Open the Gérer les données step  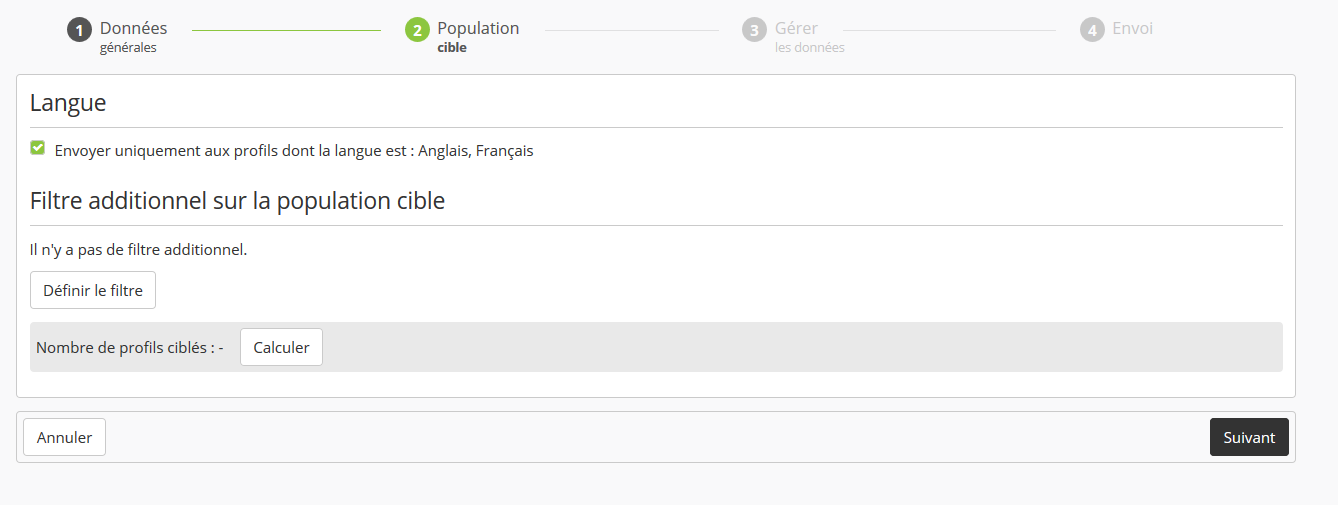click(x=809, y=35)
